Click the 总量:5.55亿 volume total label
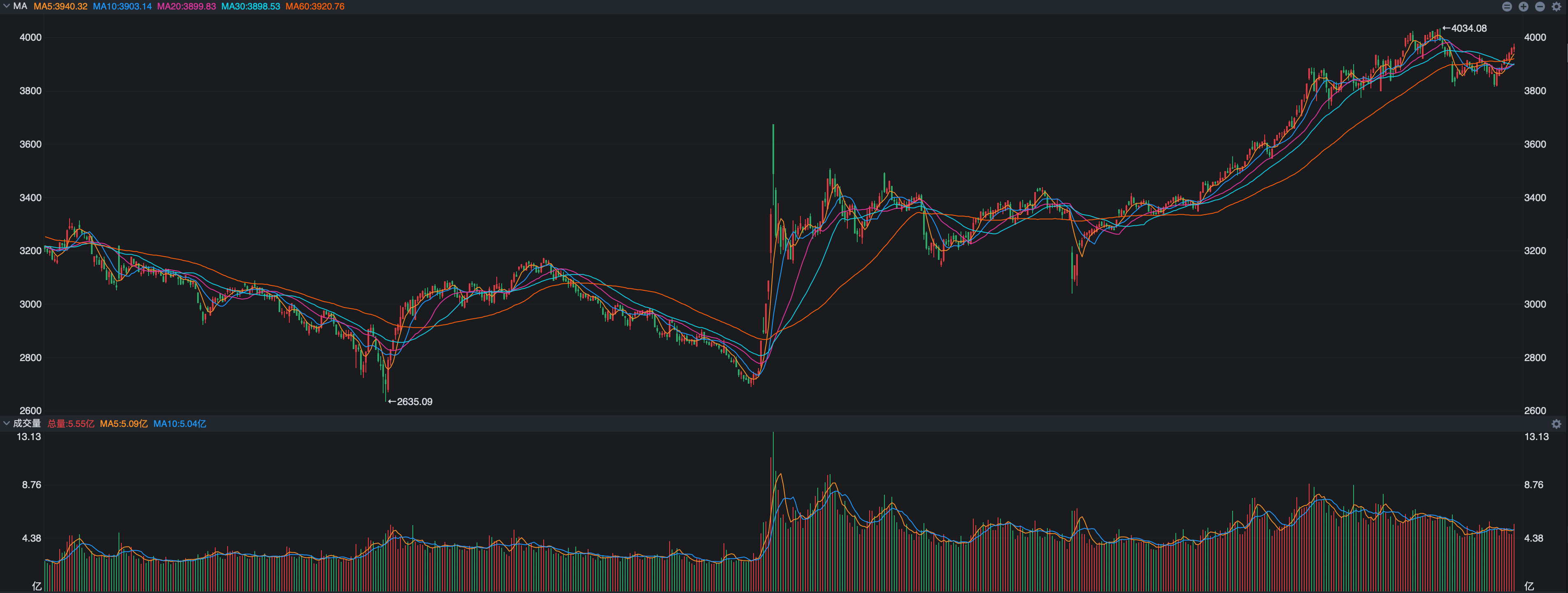The width and height of the screenshot is (1568, 593). 71,424
